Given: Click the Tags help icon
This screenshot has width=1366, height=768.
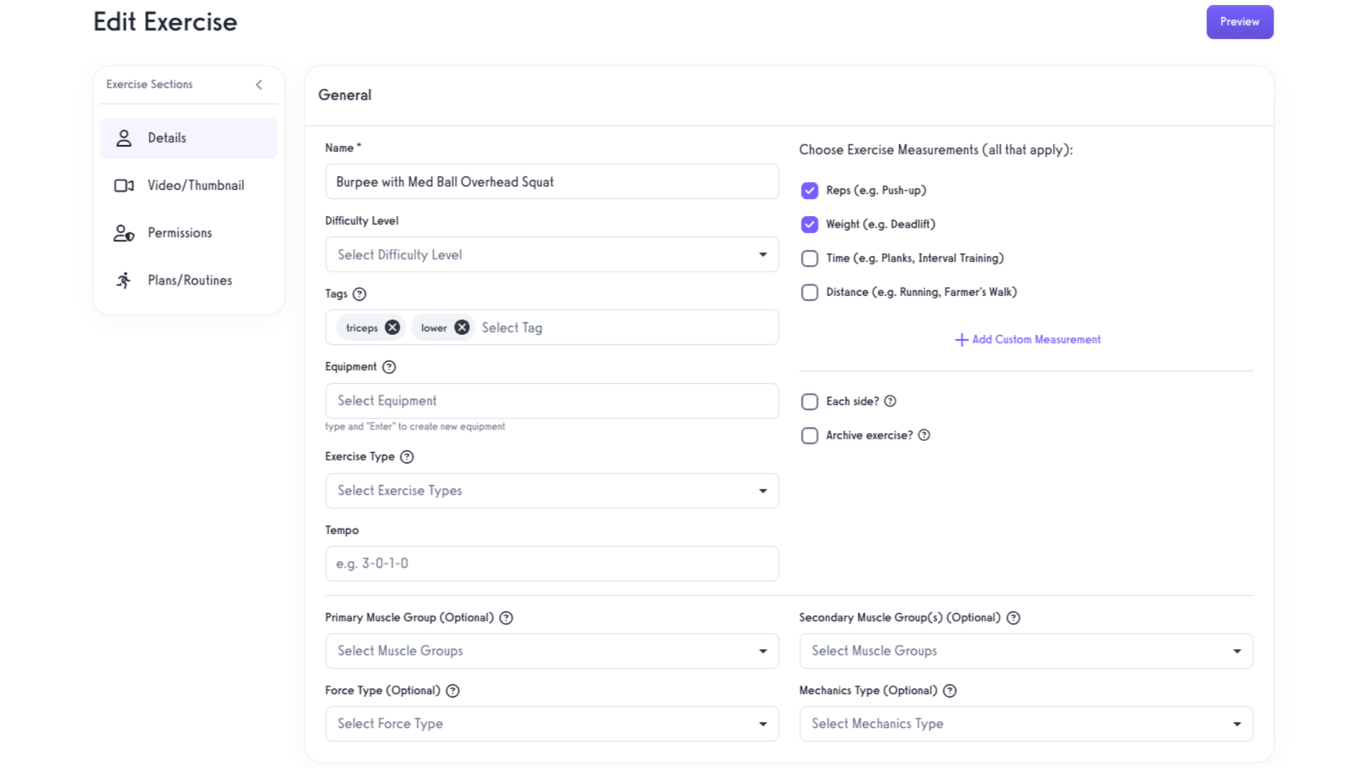Looking at the screenshot, I should click(x=360, y=294).
